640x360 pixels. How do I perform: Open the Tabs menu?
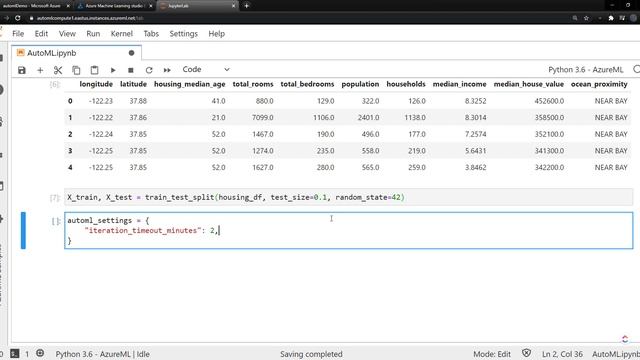[x=151, y=34]
